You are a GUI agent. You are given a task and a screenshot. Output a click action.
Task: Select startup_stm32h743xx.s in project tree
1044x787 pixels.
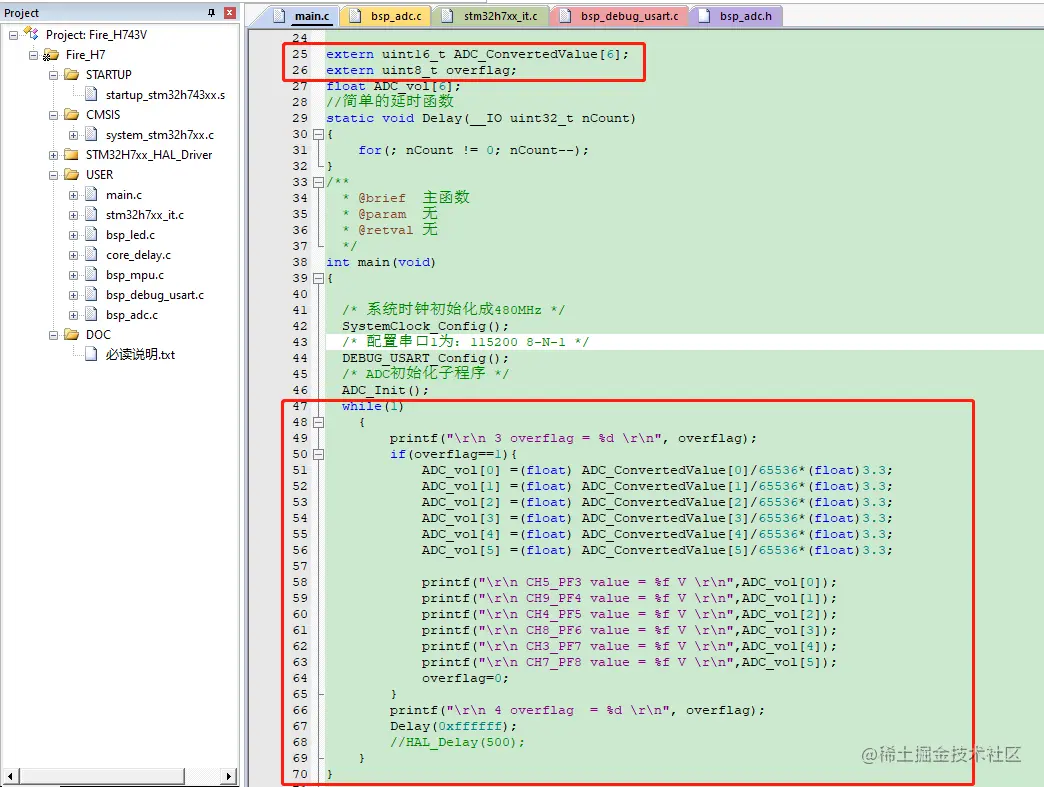pyautogui.click(x=165, y=95)
